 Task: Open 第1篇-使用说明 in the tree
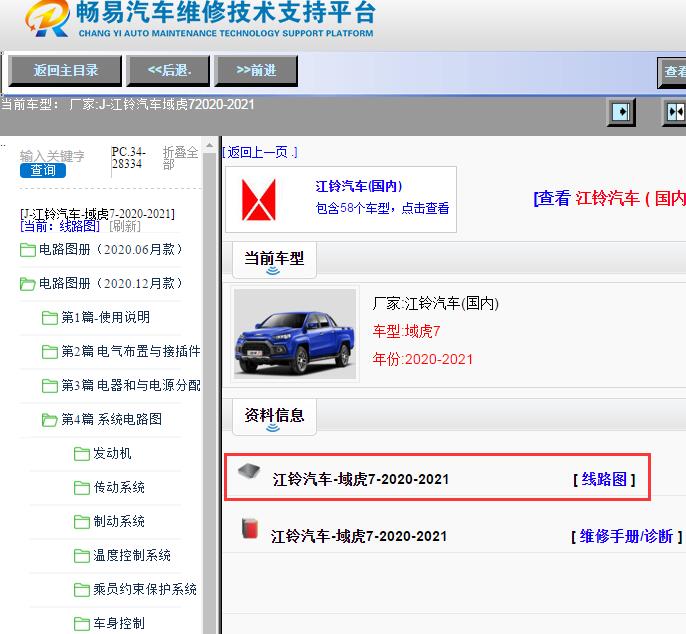click(105, 317)
